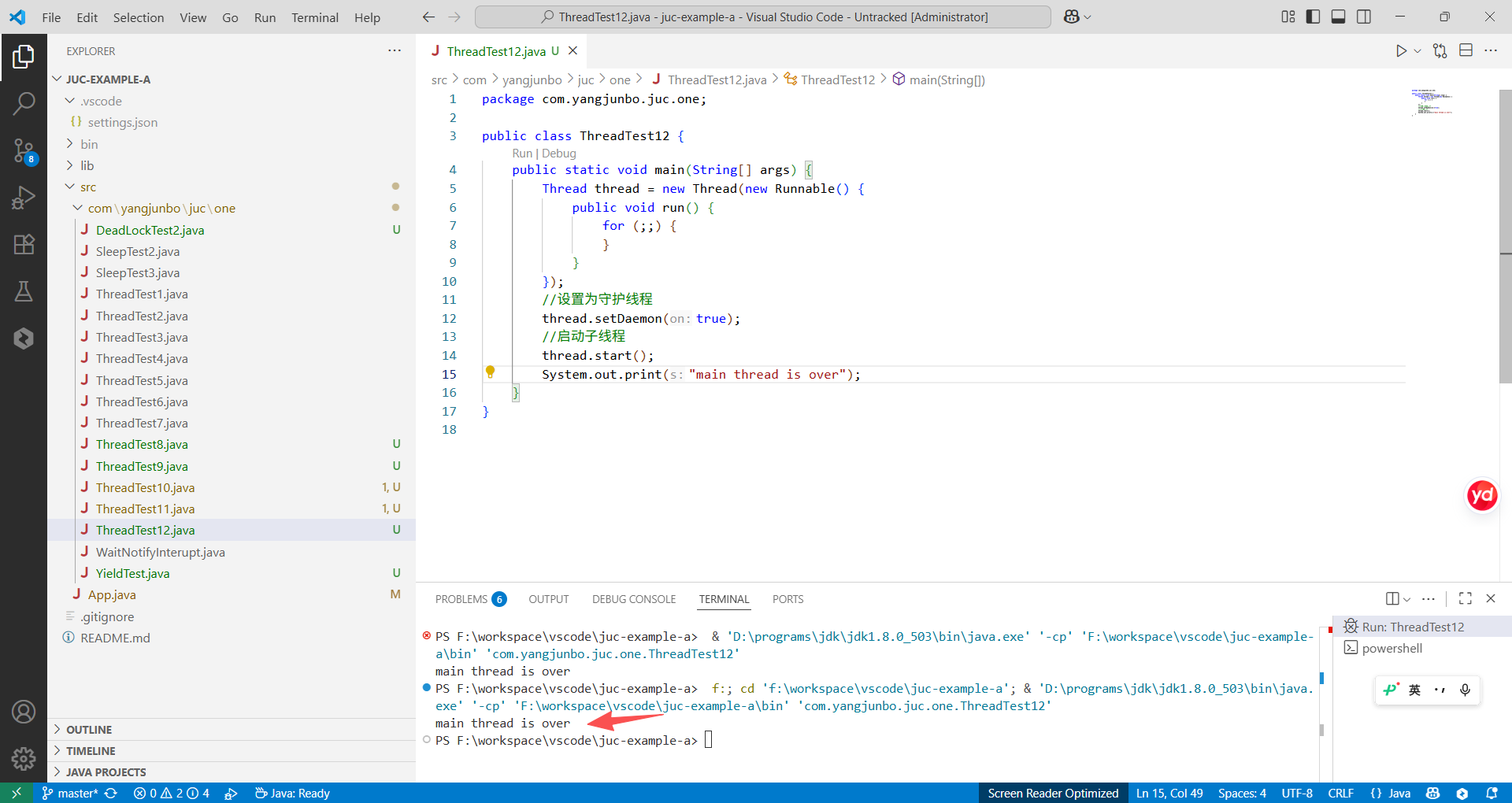Open the Selection menu
Screen dimensions: 1512x803
click(x=139, y=17)
